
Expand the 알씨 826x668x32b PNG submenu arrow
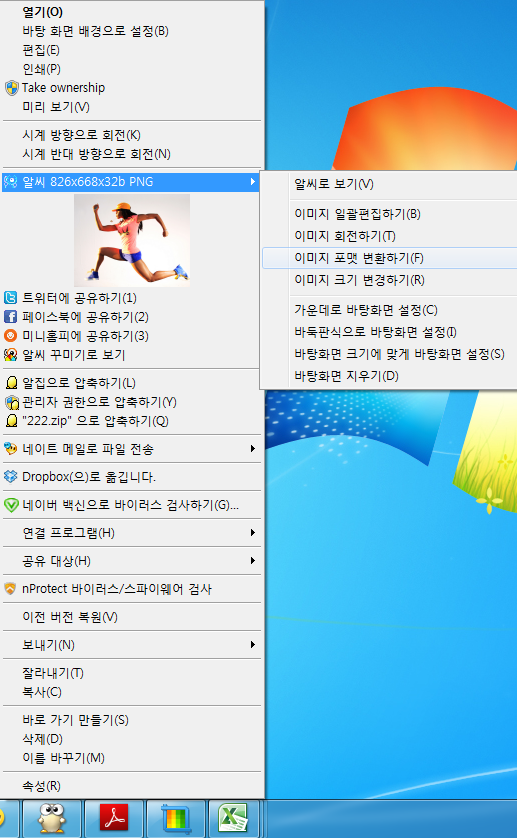coord(252,182)
